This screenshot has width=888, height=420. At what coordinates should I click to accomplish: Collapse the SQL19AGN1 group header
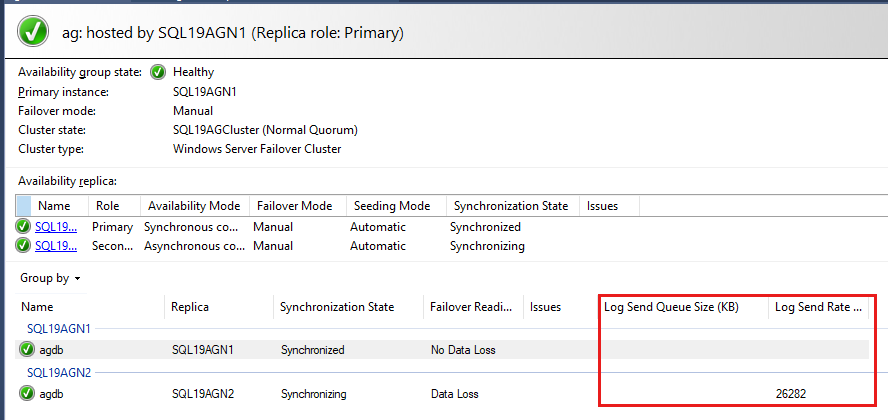(x=59, y=328)
